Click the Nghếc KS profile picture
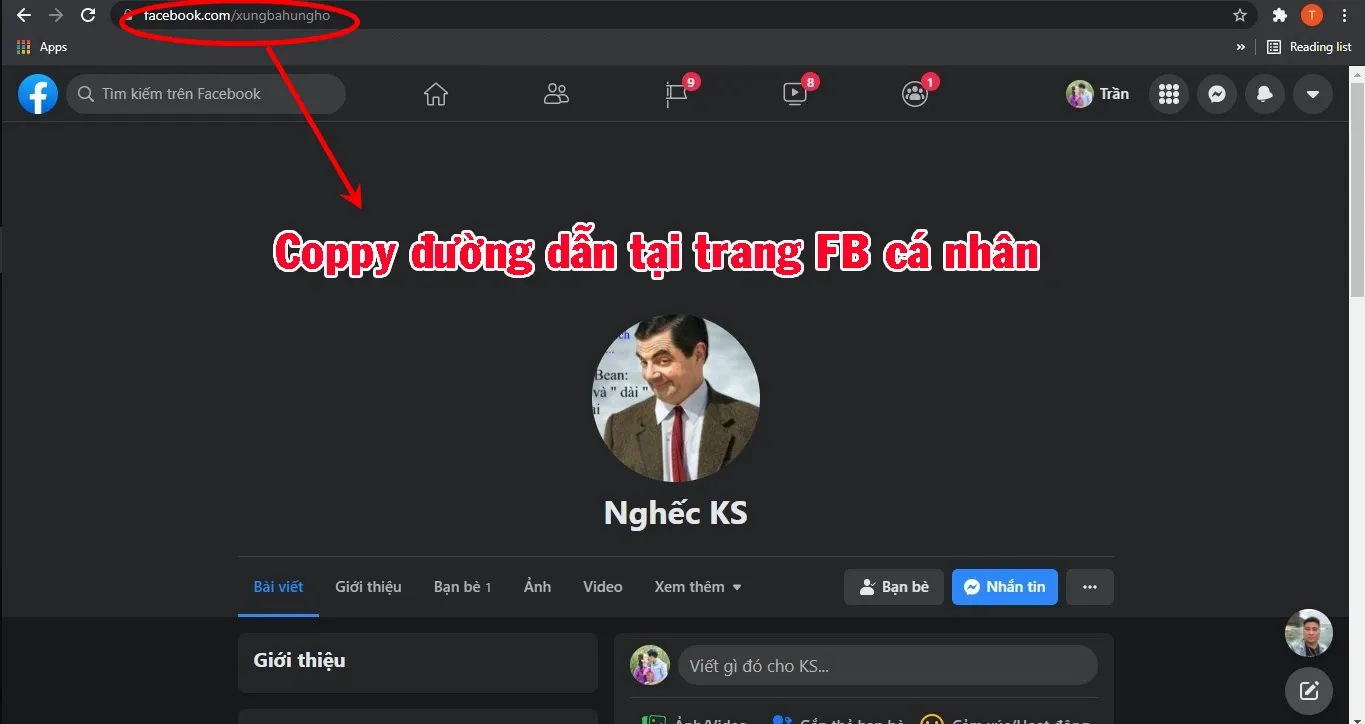1365x724 pixels. pyautogui.click(x=676, y=399)
